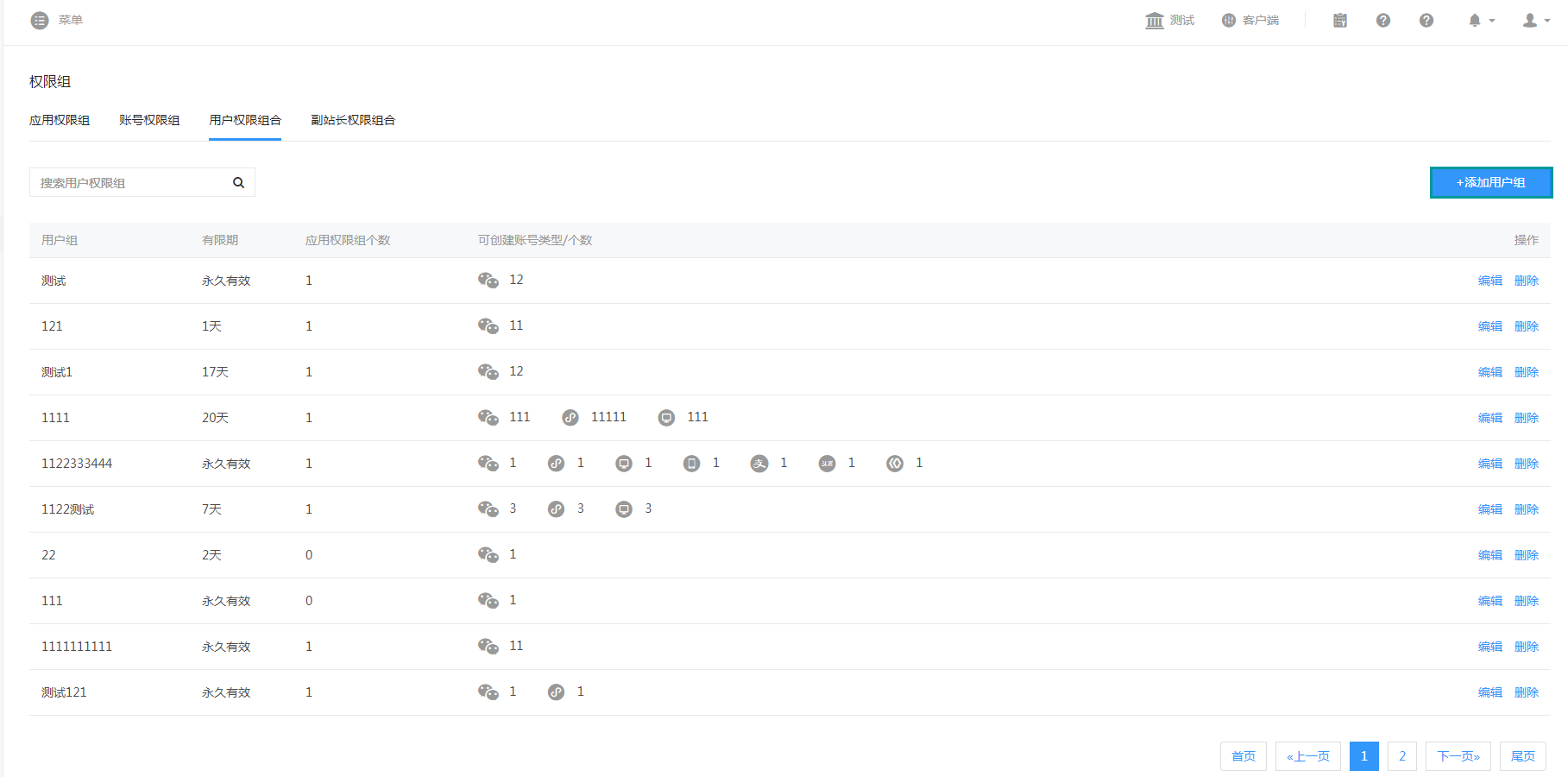Click the first help question mark icon

1382,20
